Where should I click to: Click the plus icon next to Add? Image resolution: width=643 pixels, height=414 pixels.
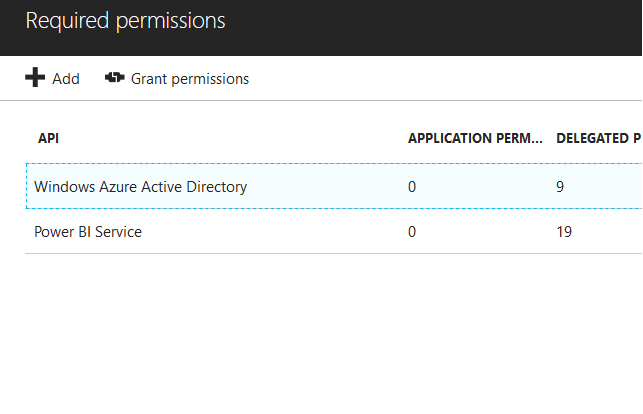tap(35, 77)
